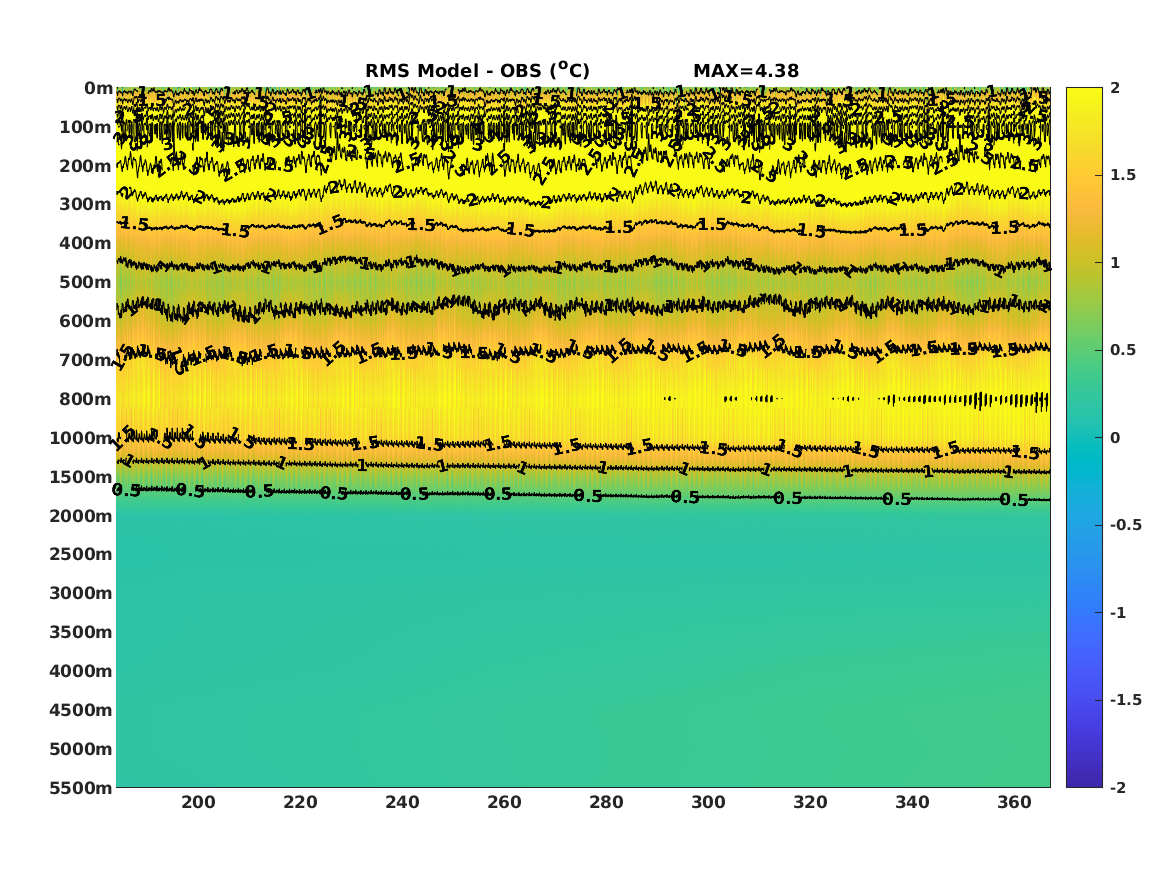Click the '300m' depth axis label

click(86, 205)
